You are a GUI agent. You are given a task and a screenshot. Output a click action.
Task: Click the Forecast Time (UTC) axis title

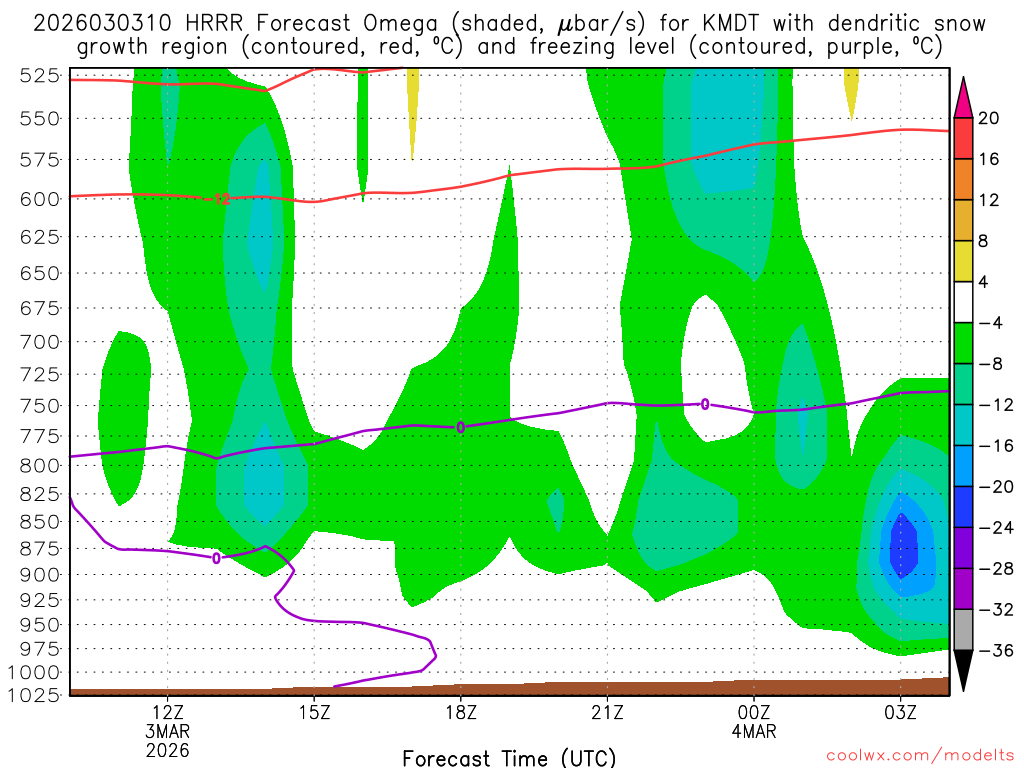(x=509, y=758)
